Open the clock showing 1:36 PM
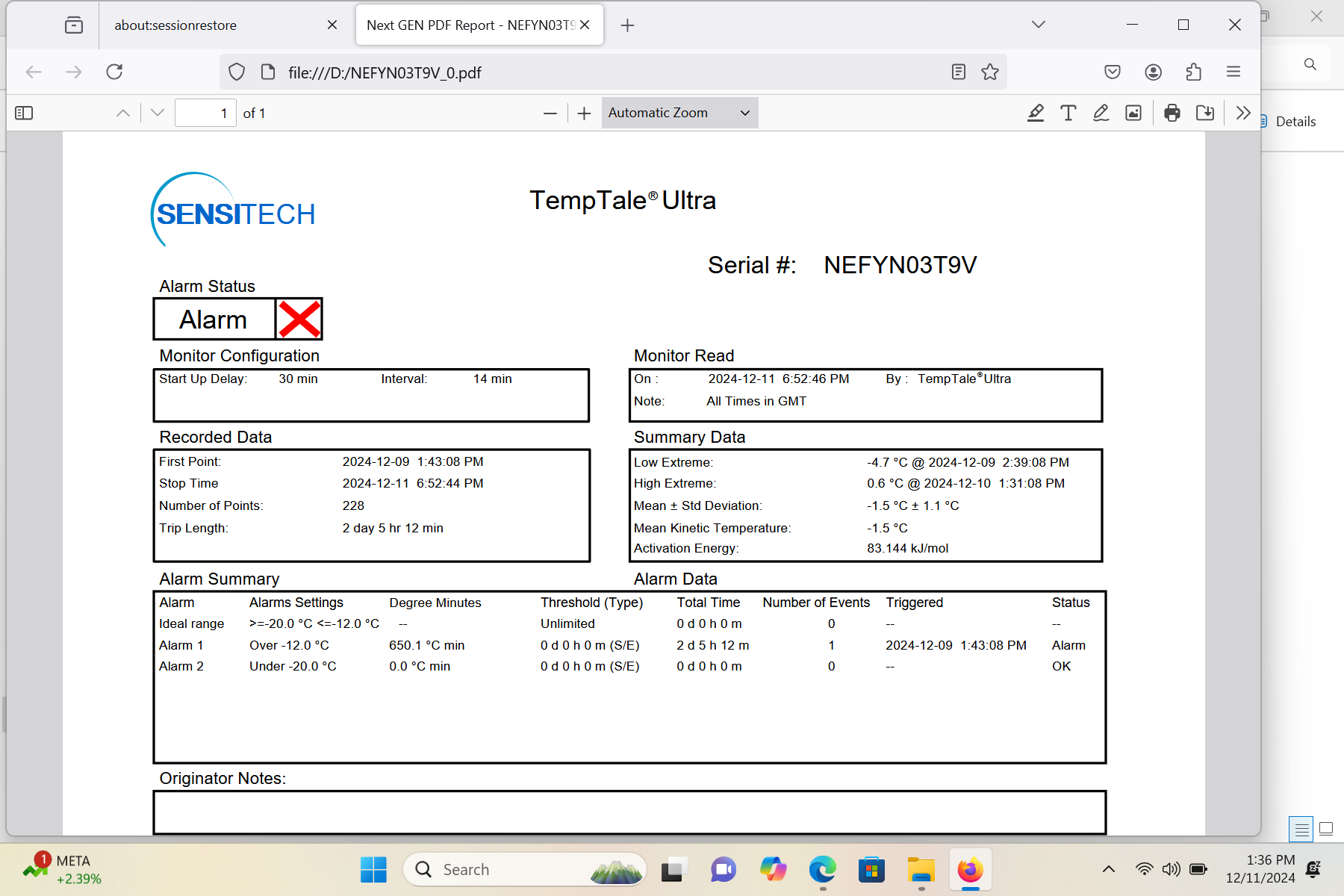 pos(1260,869)
